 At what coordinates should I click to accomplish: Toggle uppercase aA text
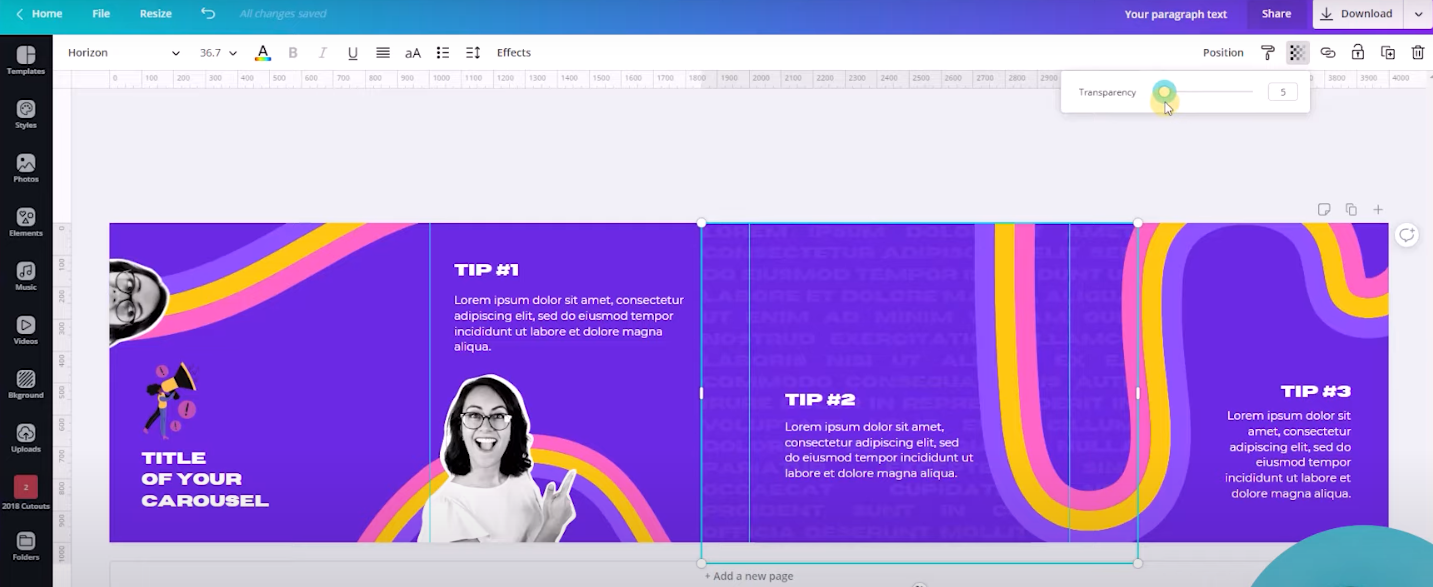pyautogui.click(x=413, y=53)
